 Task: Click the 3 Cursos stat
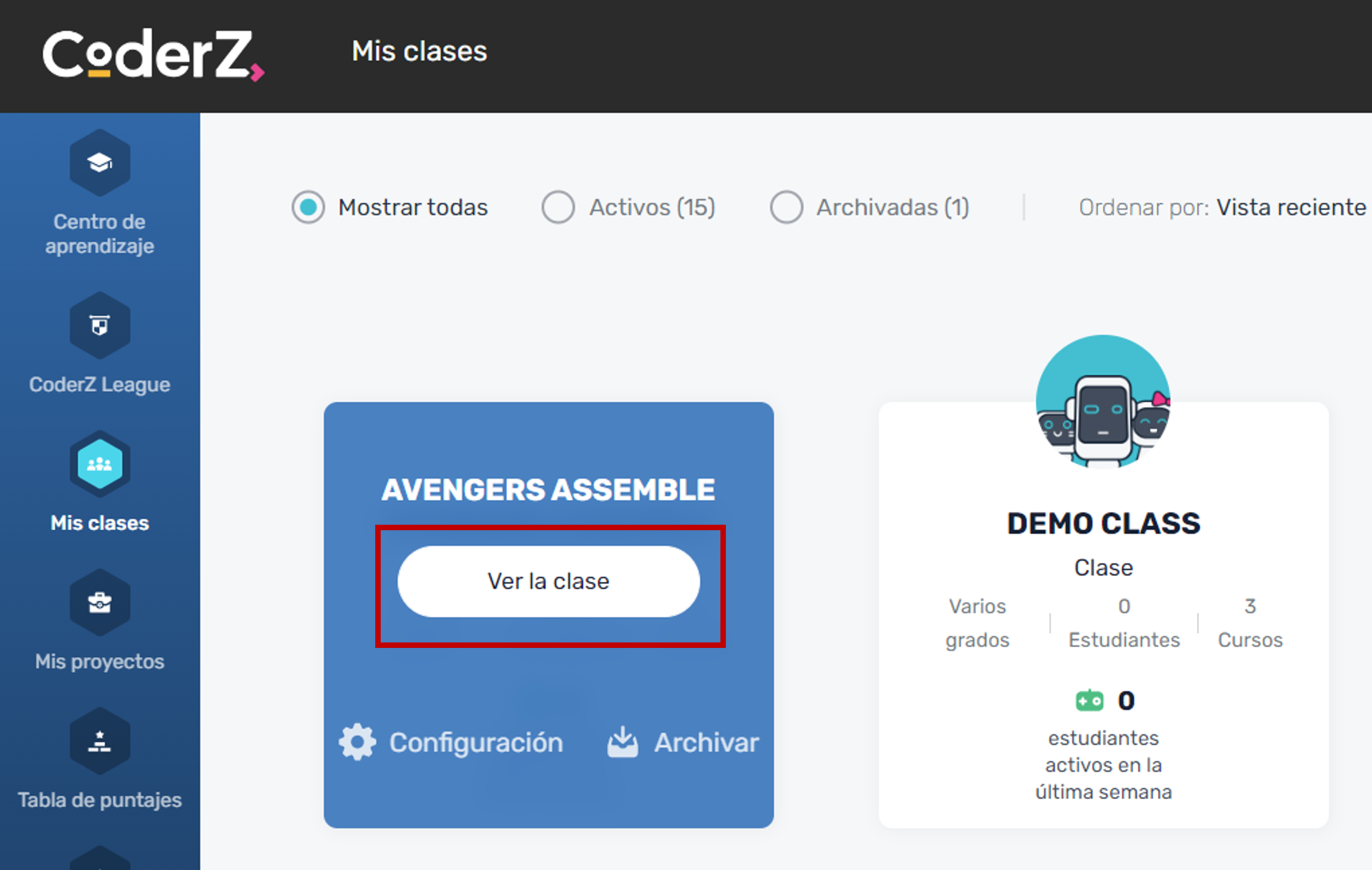point(1250,623)
